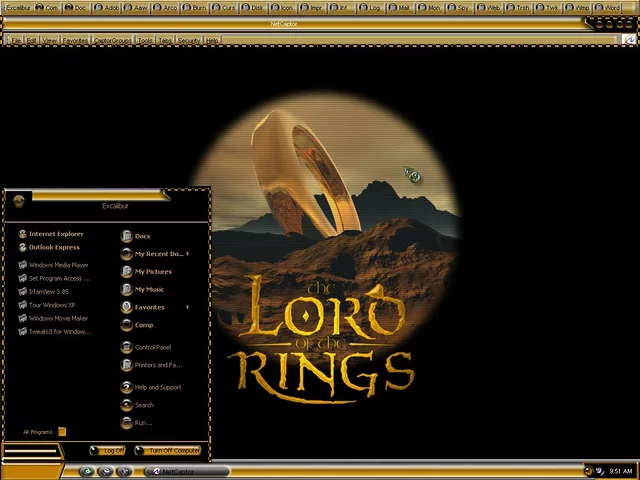Open the Arco toolbar shortcut
This screenshot has width=640, height=480.
click(x=166, y=7)
